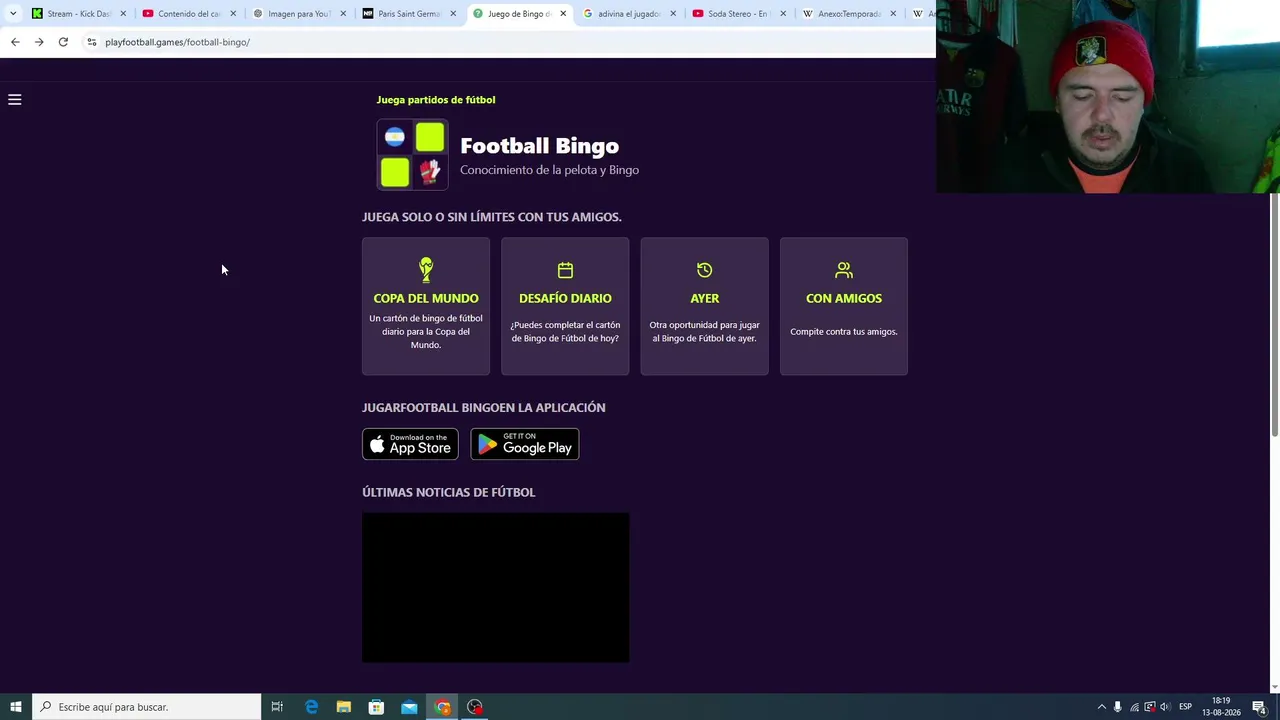Click the address bar URL field

coord(510,42)
